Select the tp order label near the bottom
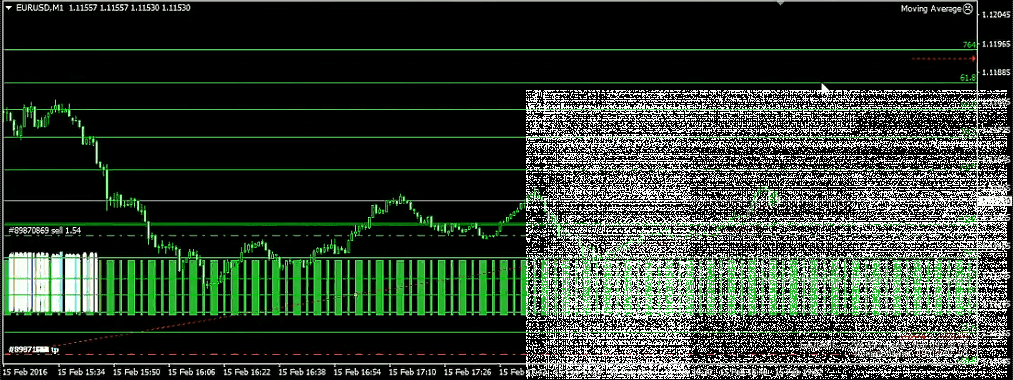 click(x=33, y=350)
